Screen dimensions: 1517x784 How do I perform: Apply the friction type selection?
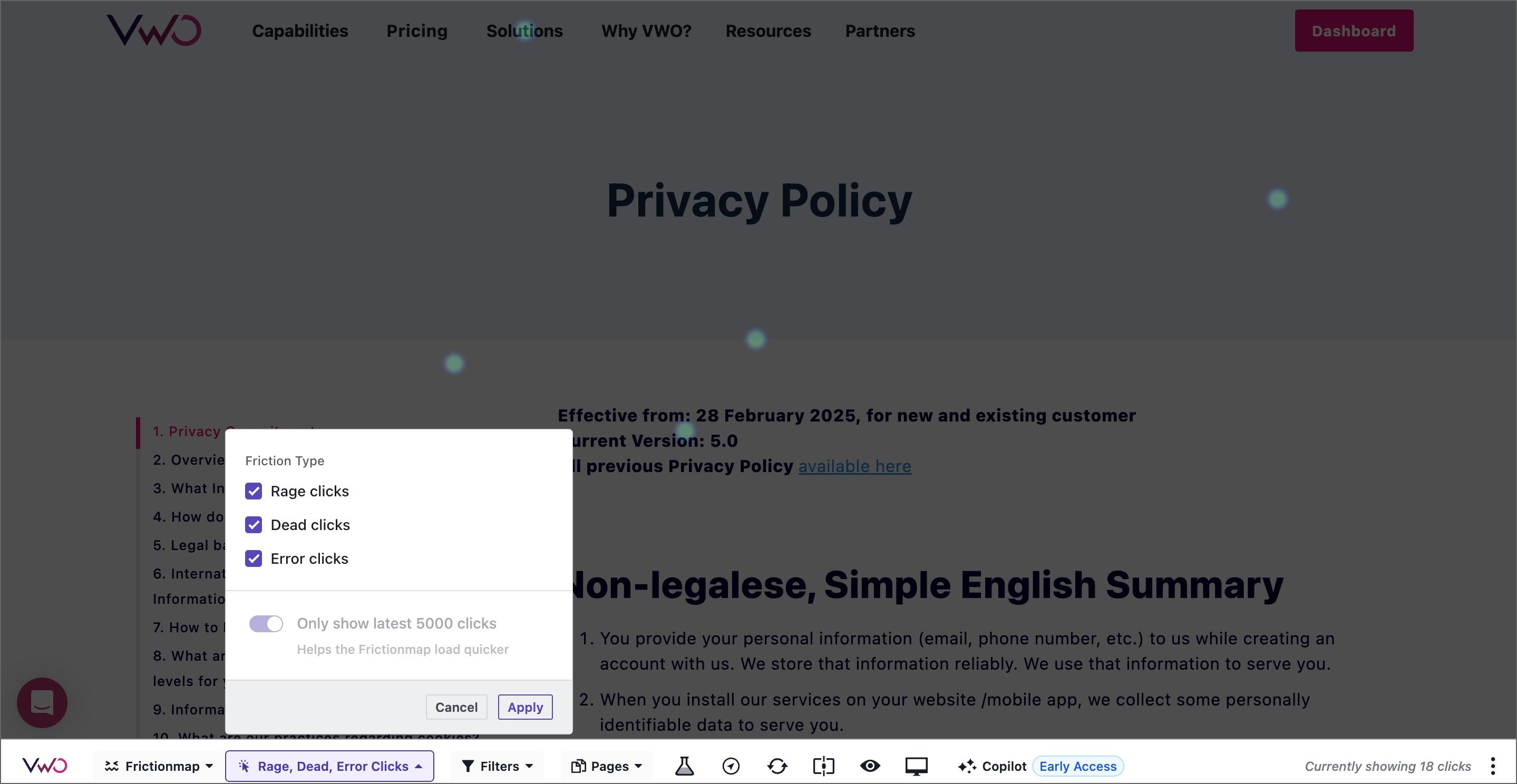click(x=524, y=707)
